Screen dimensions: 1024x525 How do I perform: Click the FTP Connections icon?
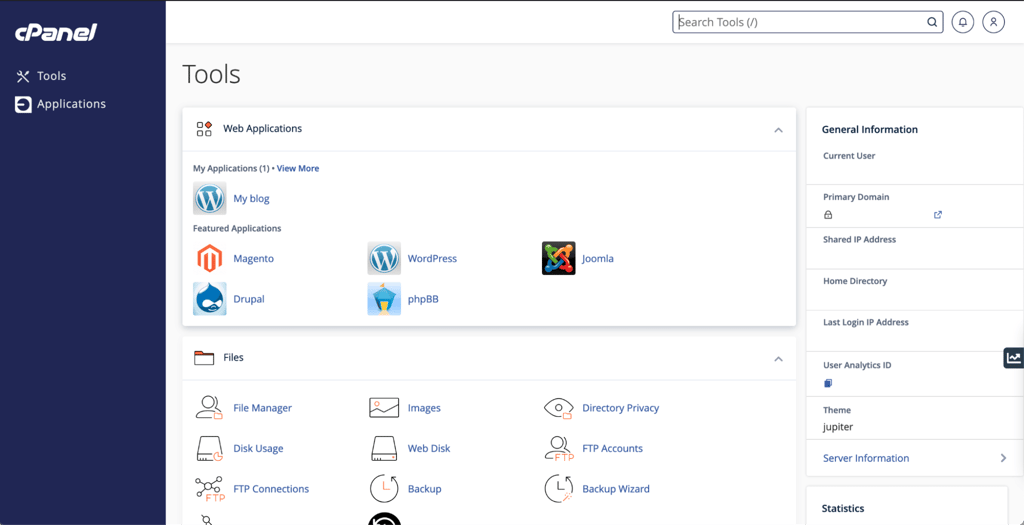pyautogui.click(x=210, y=489)
